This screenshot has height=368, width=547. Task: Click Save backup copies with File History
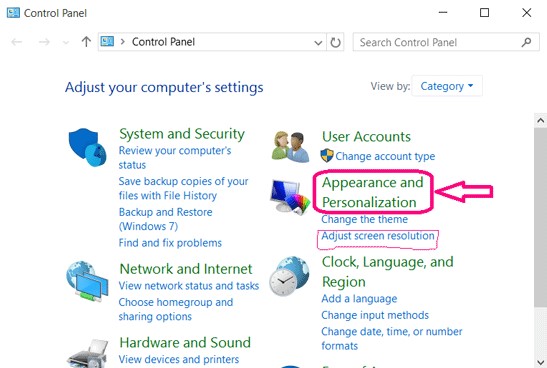183,188
